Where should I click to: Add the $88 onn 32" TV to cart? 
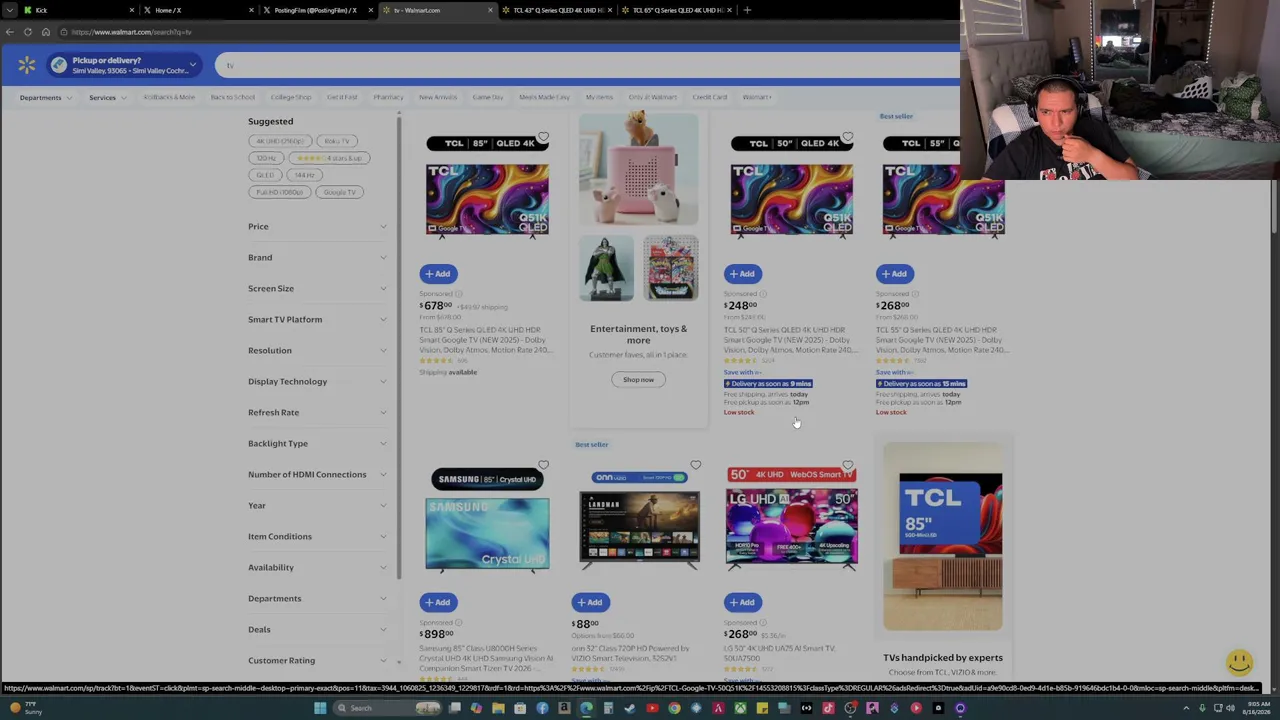click(x=590, y=602)
